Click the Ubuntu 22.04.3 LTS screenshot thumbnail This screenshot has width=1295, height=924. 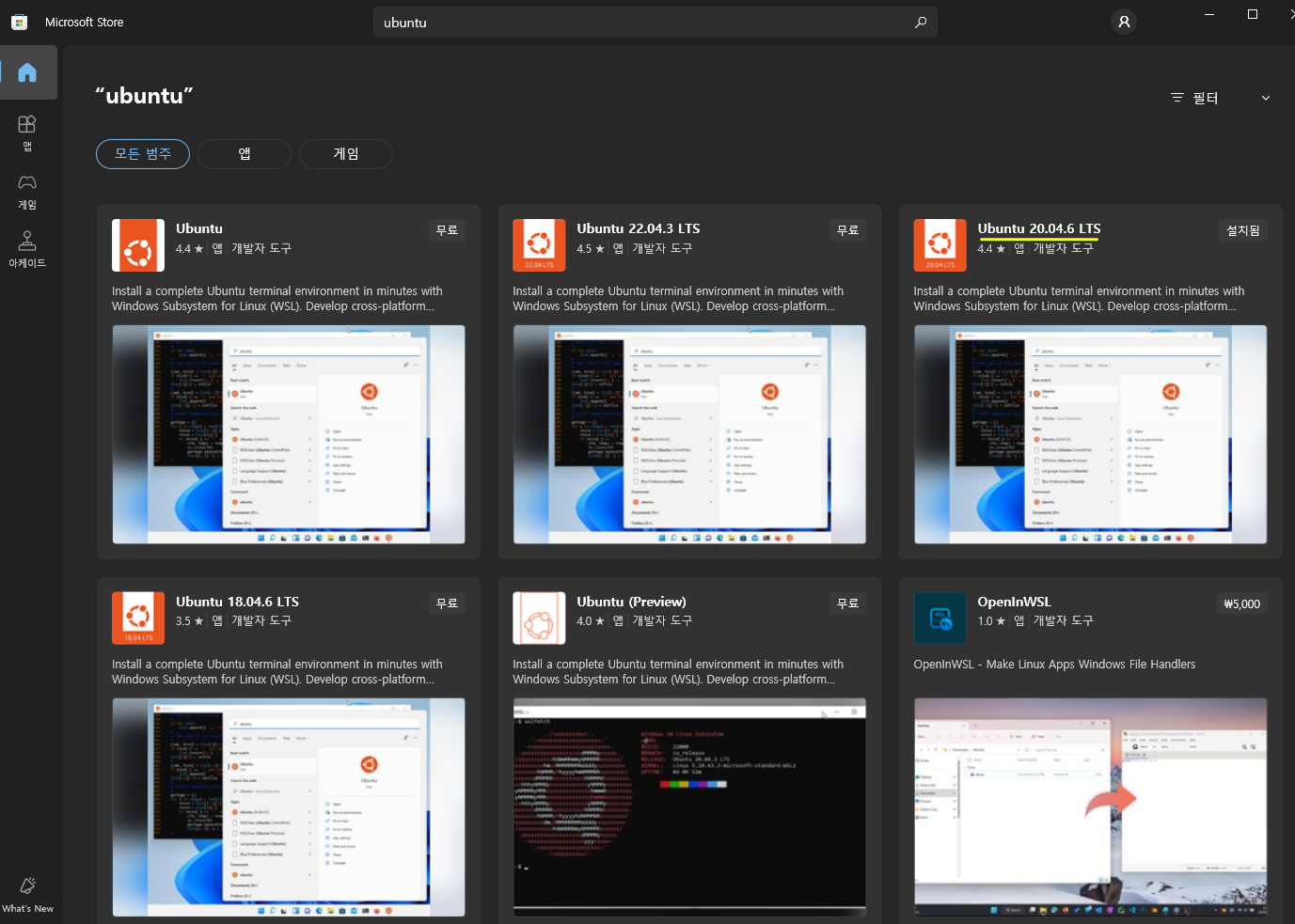click(x=689, y=434)
